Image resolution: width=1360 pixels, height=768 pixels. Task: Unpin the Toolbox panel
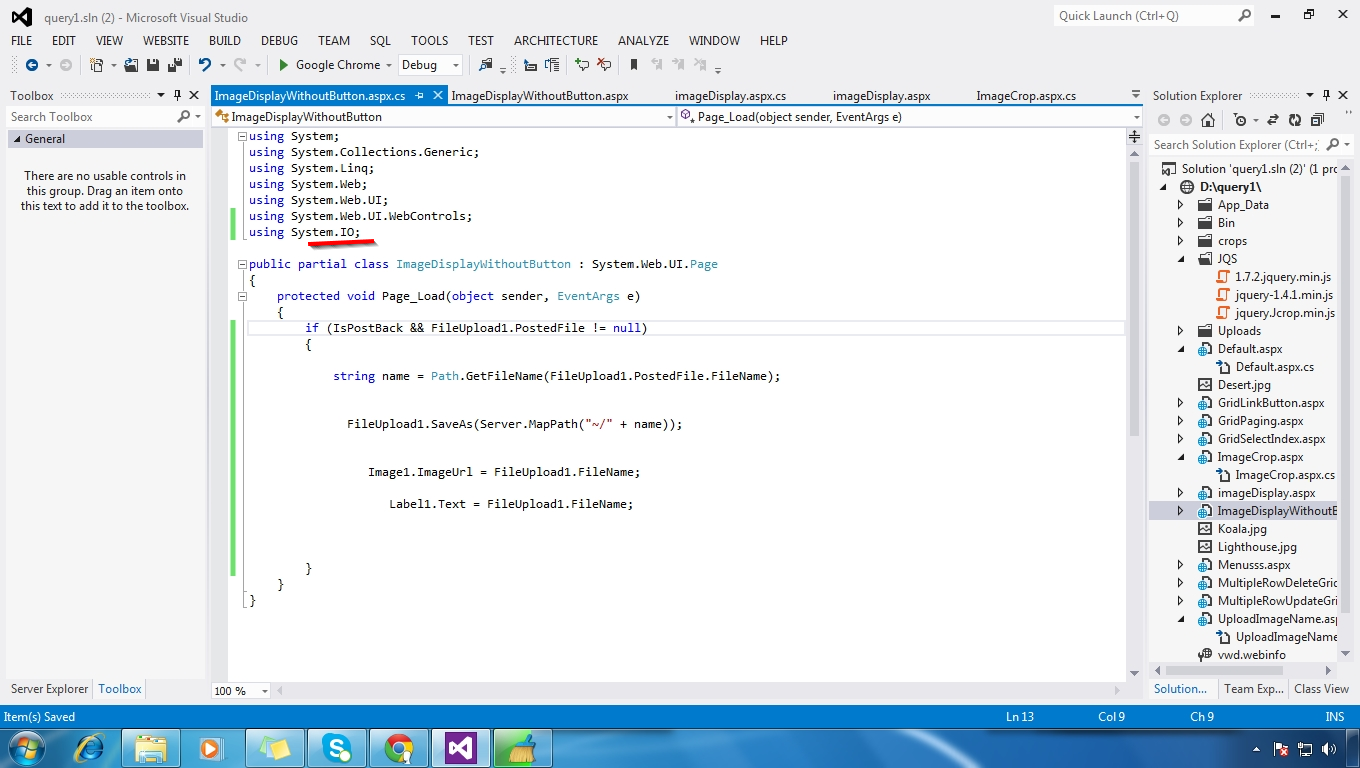[178, 95]
